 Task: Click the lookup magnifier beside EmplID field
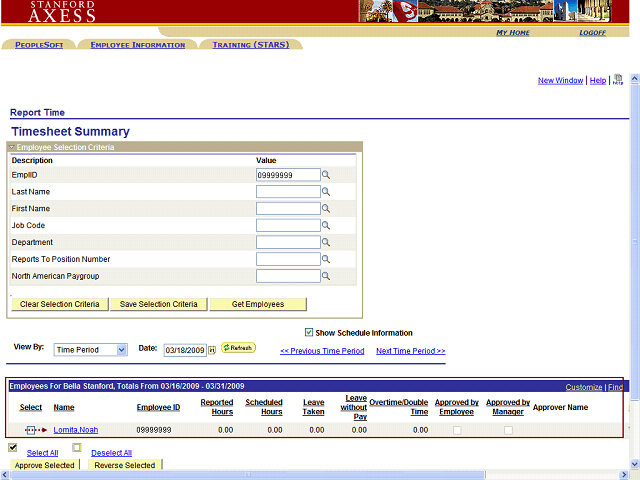(x=326, y=175)
